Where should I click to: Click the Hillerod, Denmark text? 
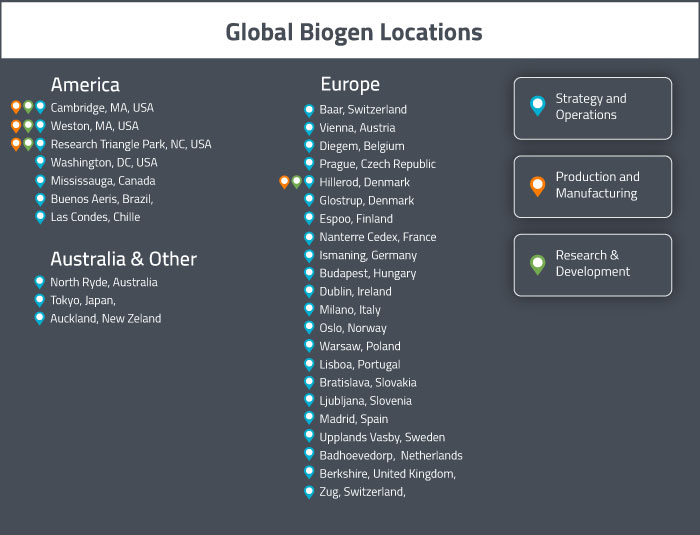pyautogui.click(x=365, y=182)
